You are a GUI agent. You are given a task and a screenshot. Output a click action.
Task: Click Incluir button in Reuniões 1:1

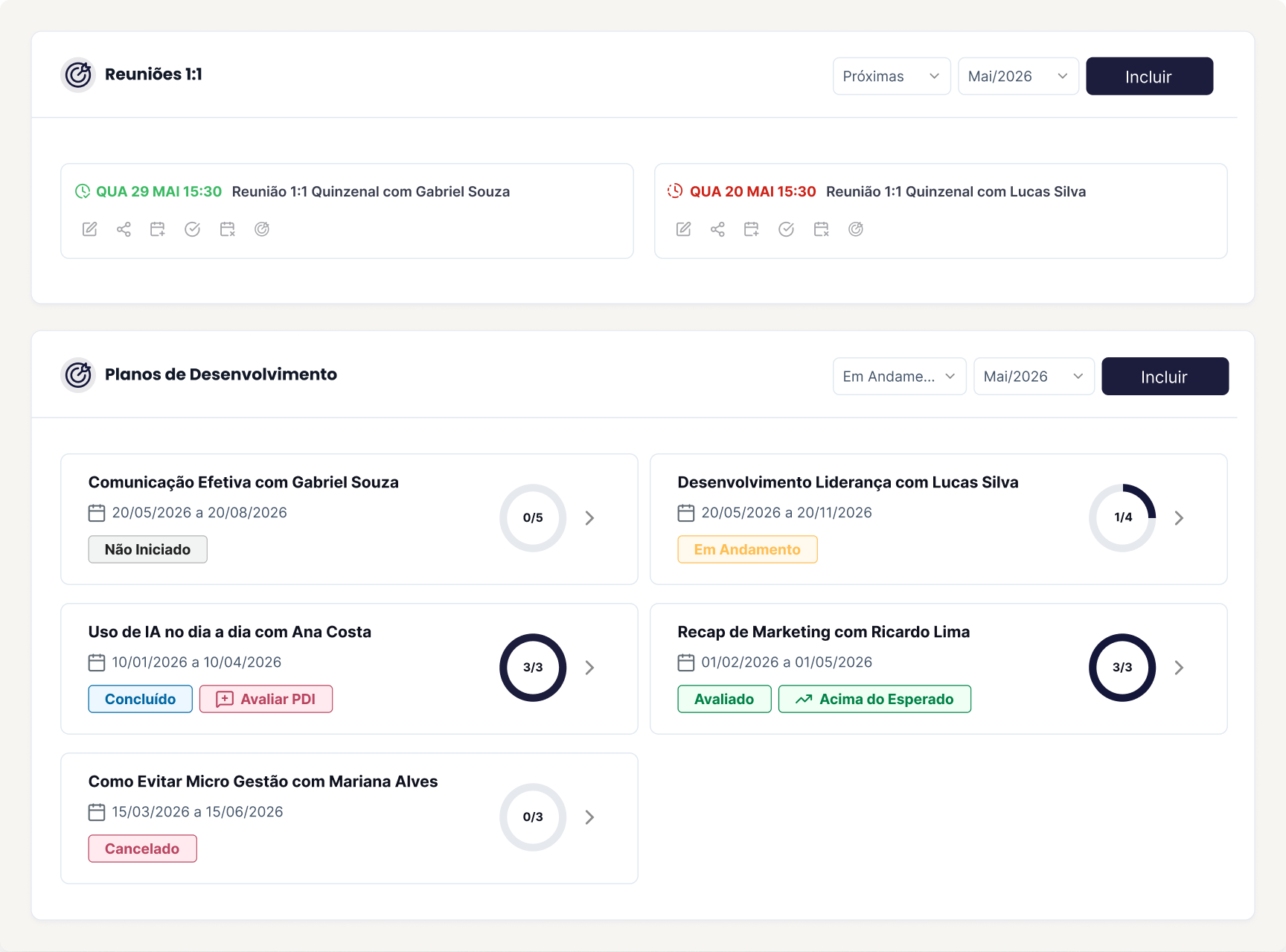[x=1149, y=76]
